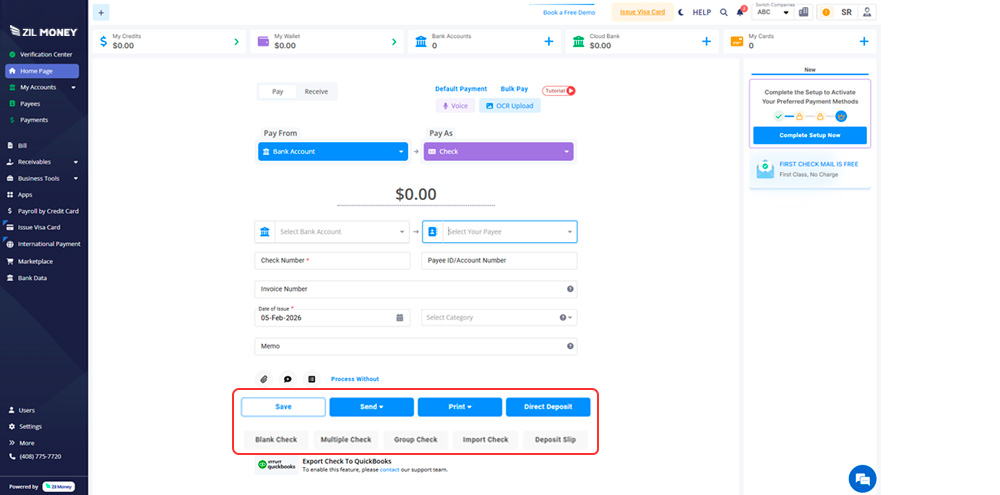Click the plus icon beside Bank Accounts
The height and width of the screenshot is (495, 1000).
pos(548,41)
